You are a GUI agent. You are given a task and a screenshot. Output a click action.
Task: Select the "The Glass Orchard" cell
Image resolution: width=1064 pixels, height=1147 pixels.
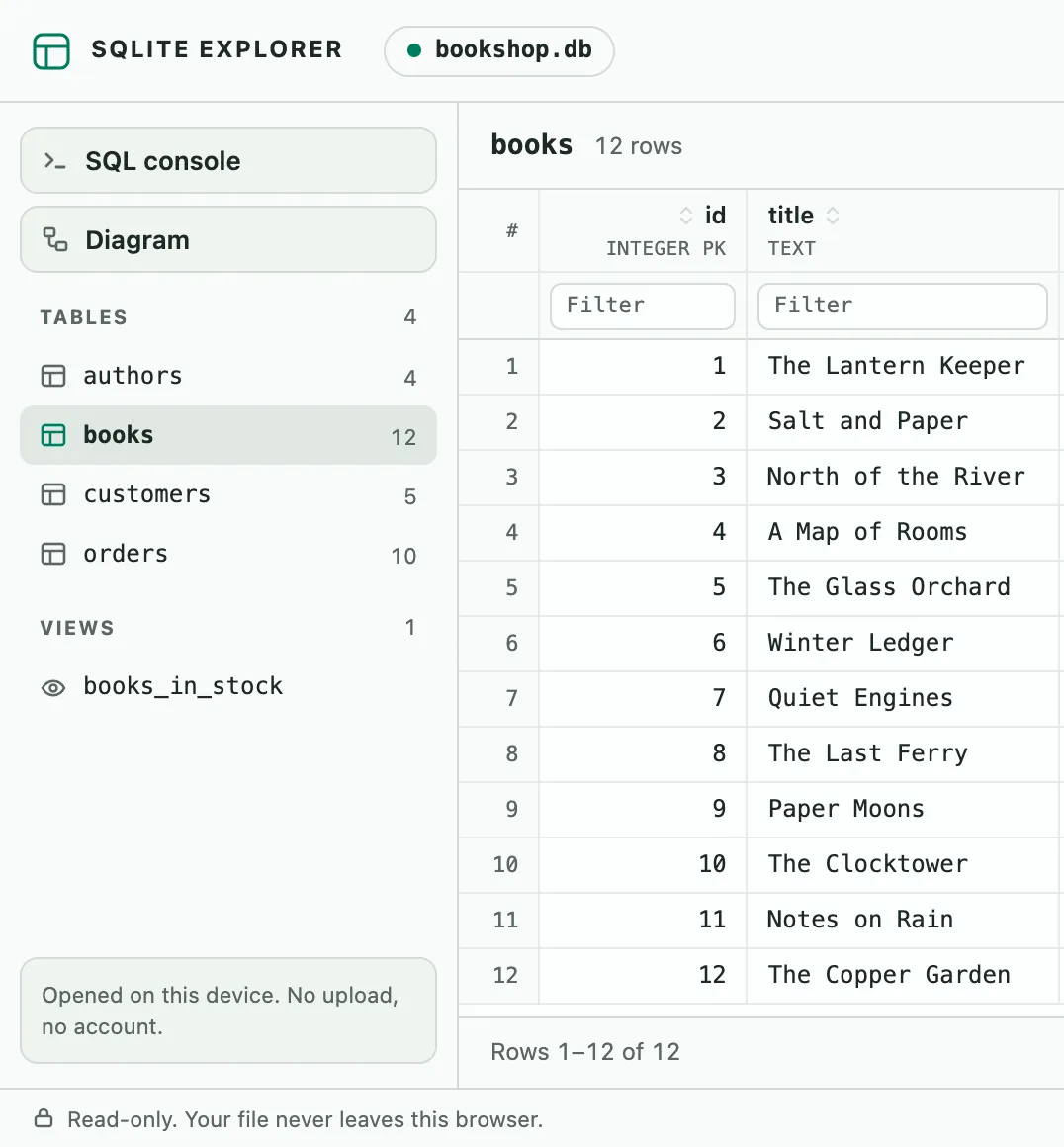(905, 588)
